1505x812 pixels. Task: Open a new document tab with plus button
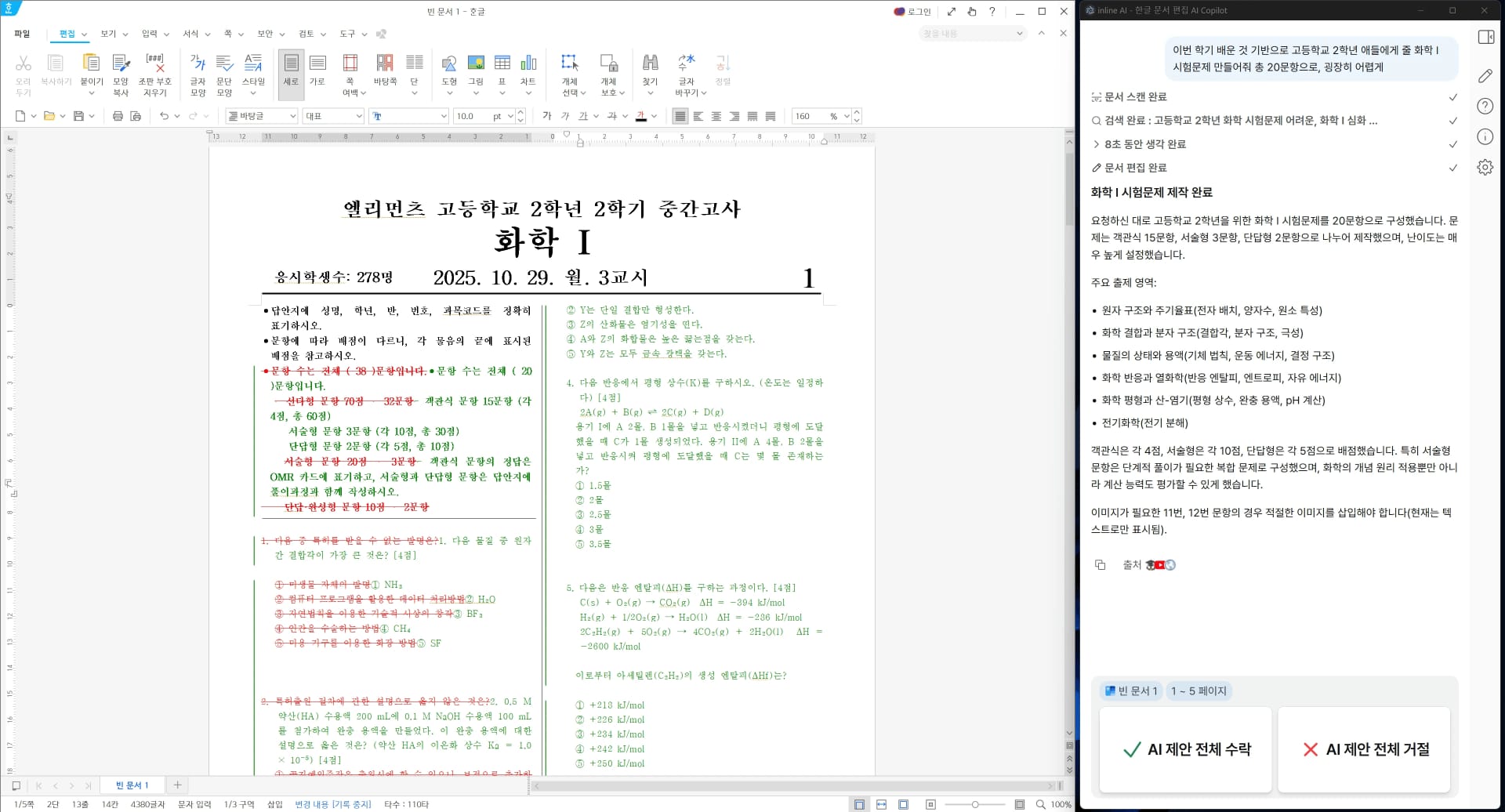tap(178, 785)
